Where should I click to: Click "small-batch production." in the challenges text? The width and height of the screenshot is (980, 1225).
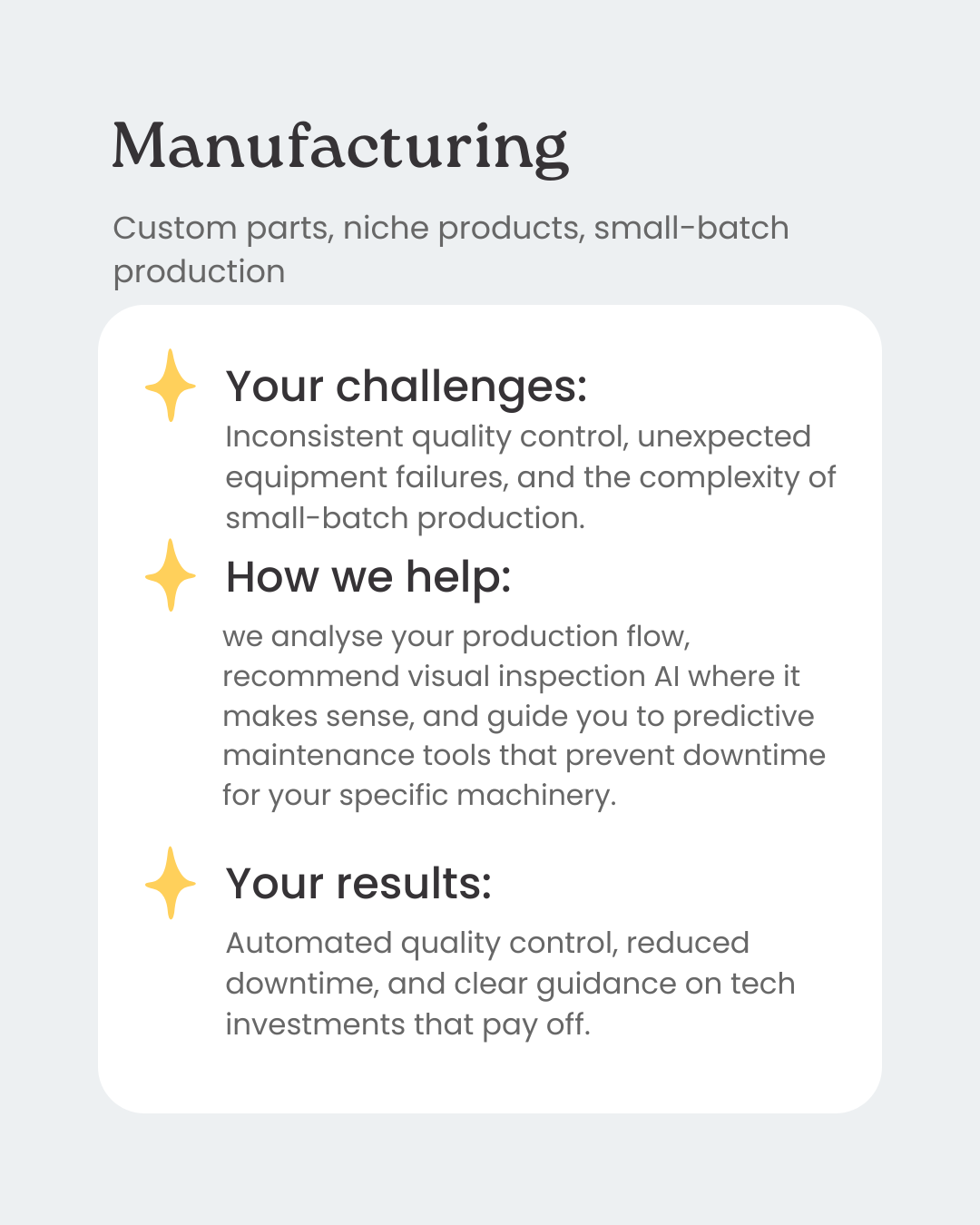point(405,518)
